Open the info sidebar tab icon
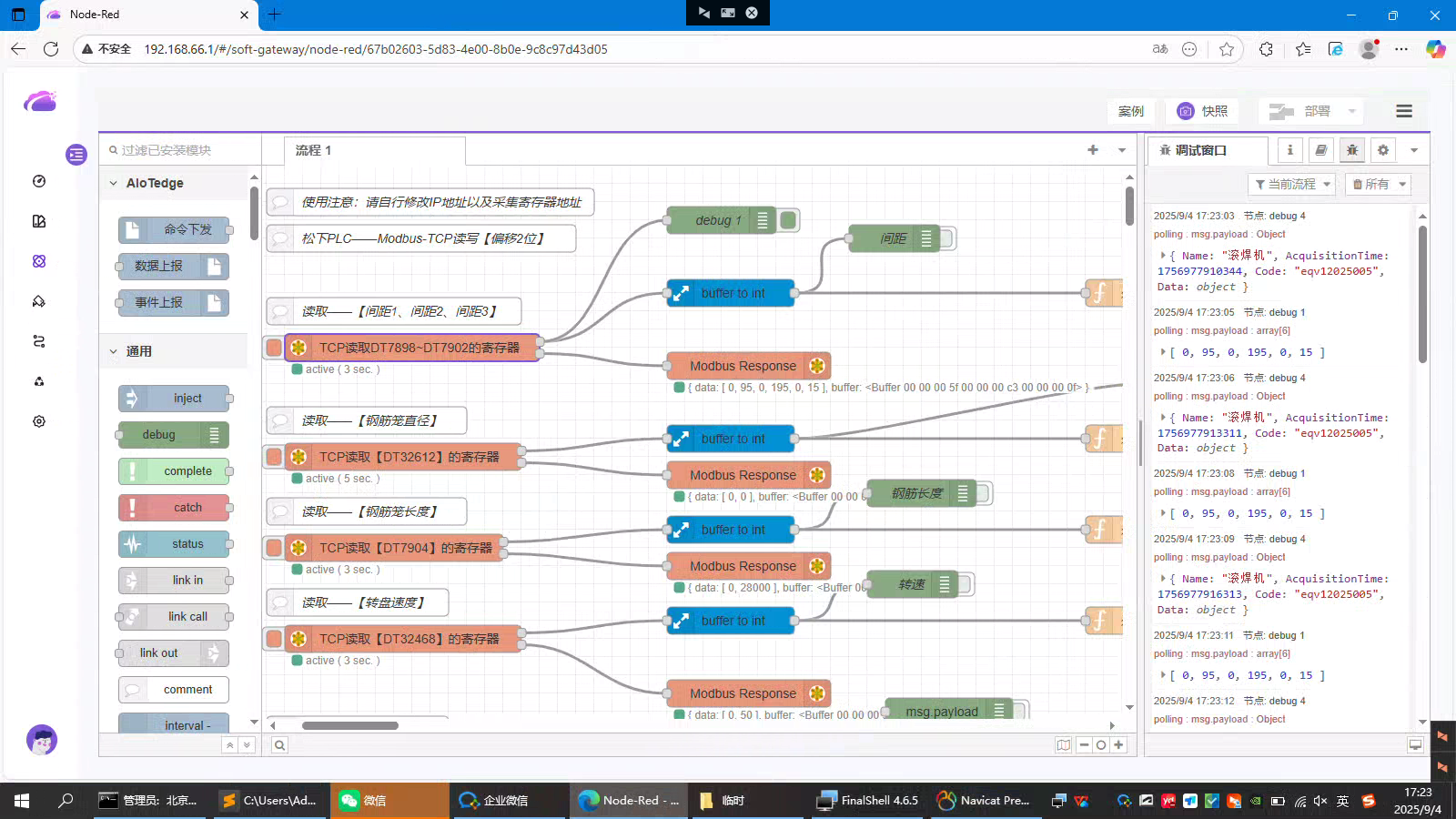 [x=1290, y=150]
